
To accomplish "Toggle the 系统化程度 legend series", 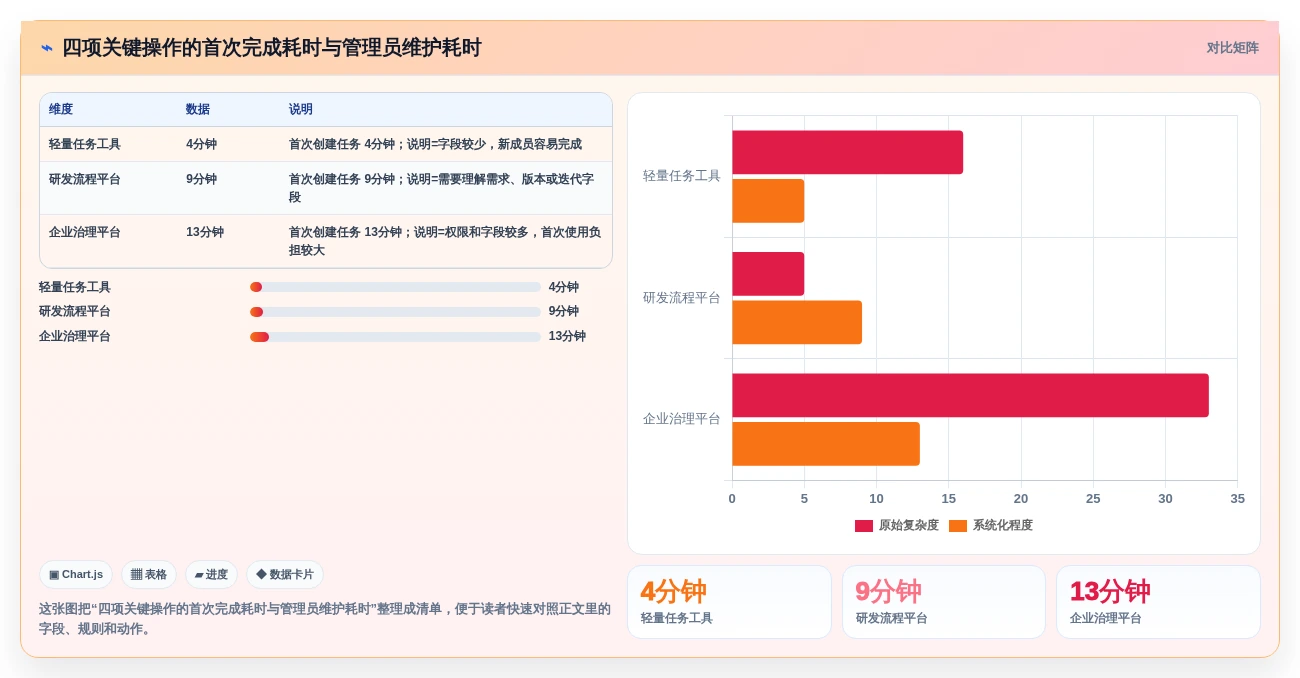I will coord(991,525).
